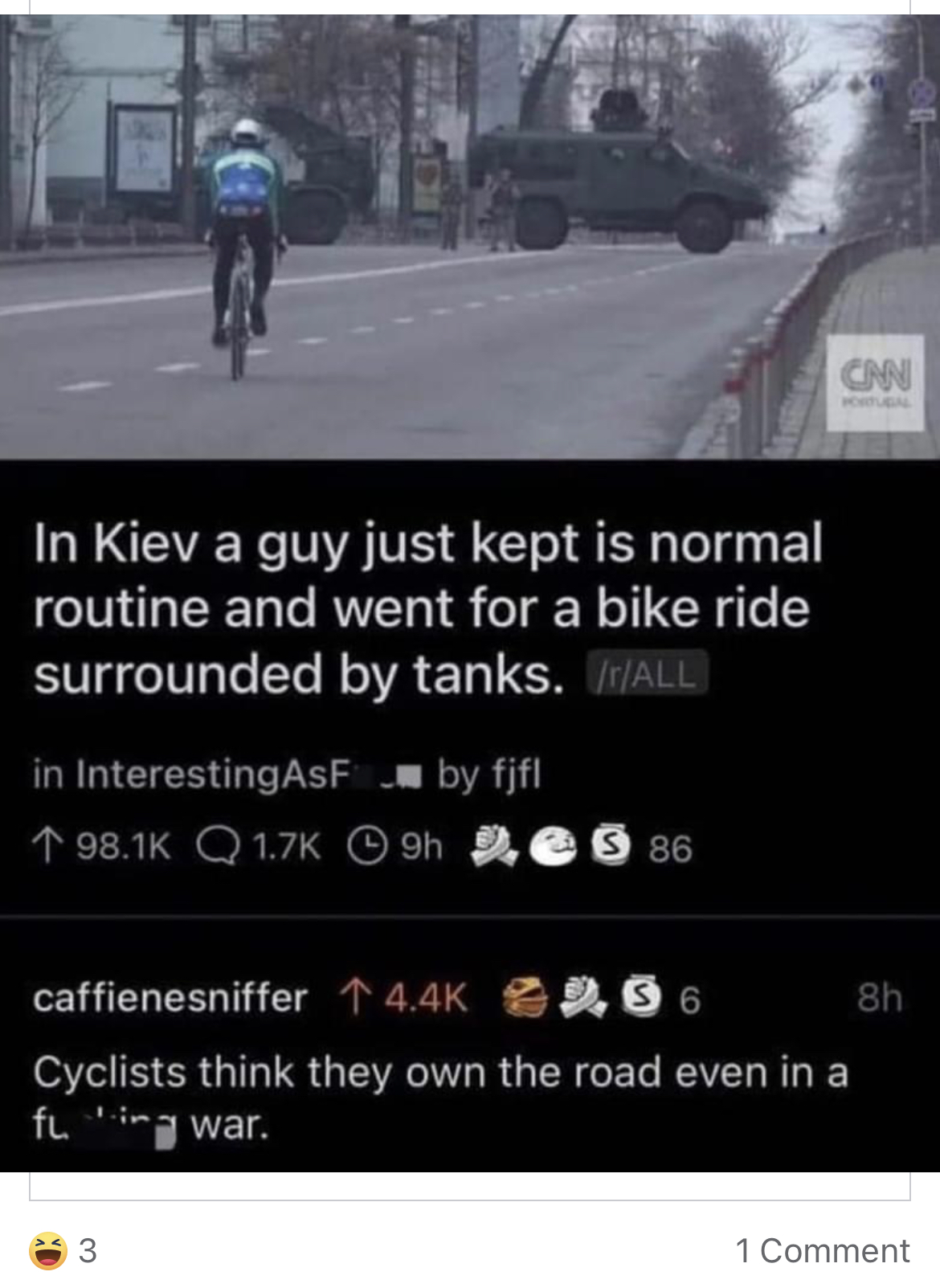Image resolution: width=940 pixels, height=1288 pixels.
Task: Click the /r/ALL flair tag
Action: click(648, 673)
